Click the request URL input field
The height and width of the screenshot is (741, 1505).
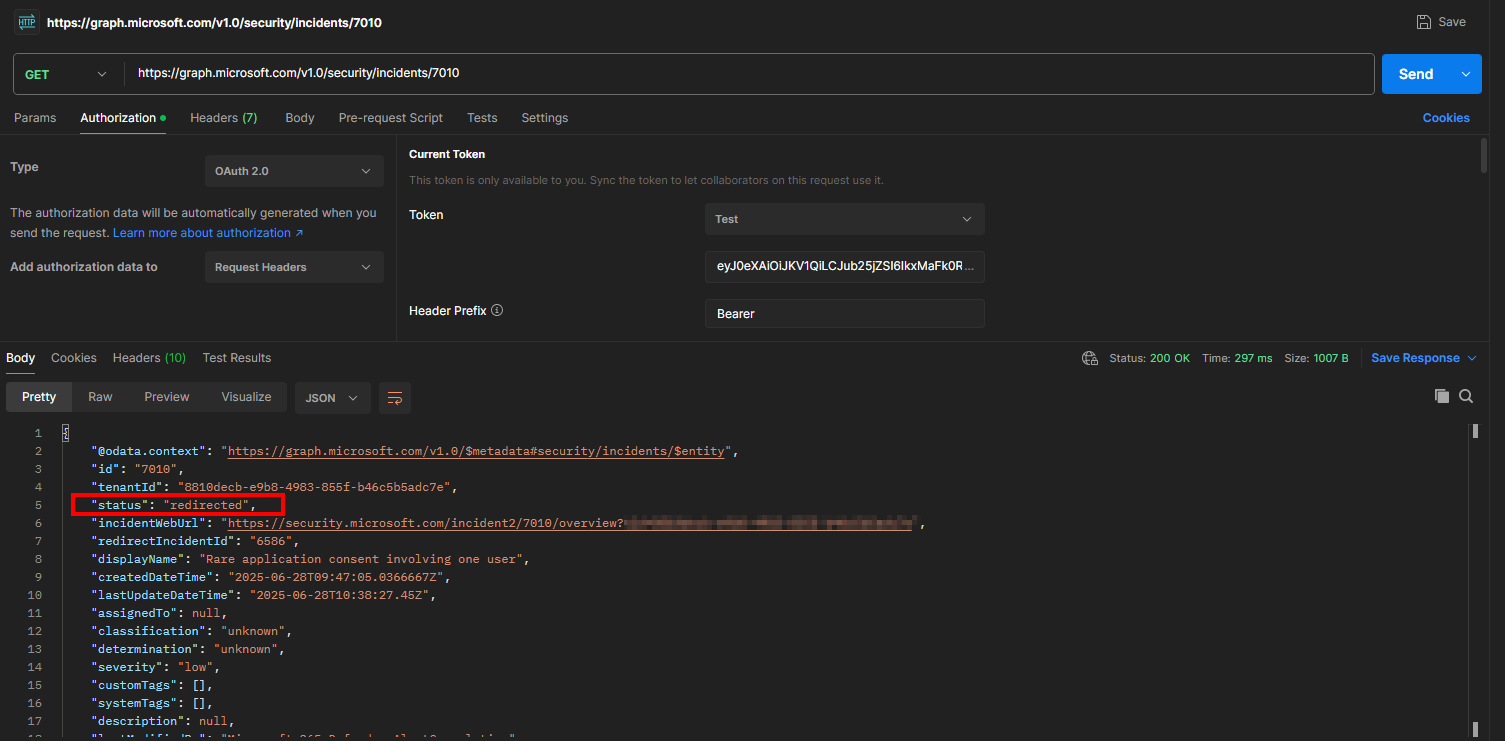pyautogui.click(x=748, y=74)
